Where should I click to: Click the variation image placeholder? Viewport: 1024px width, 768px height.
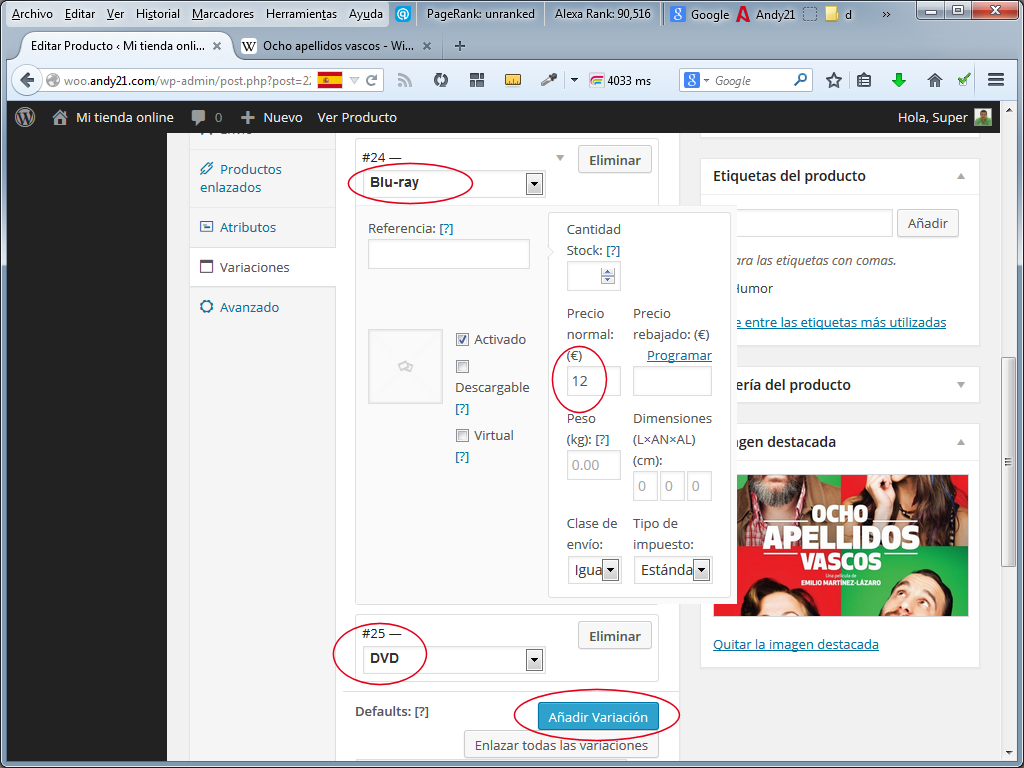coord(406,366)
